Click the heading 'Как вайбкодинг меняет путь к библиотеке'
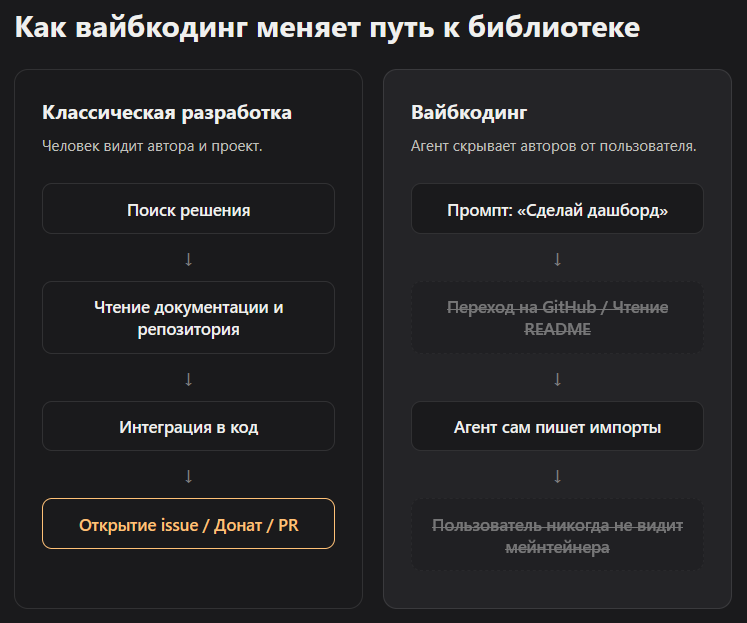747x623 pixels. pyautogui.click(x=327, y=28)
